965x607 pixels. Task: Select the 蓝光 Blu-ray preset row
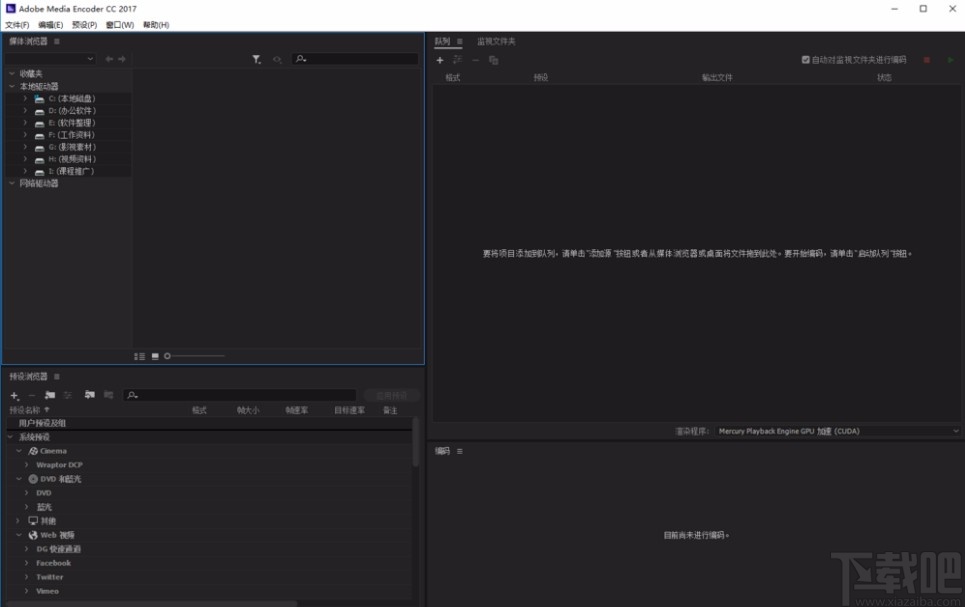(x=209, y=507)
